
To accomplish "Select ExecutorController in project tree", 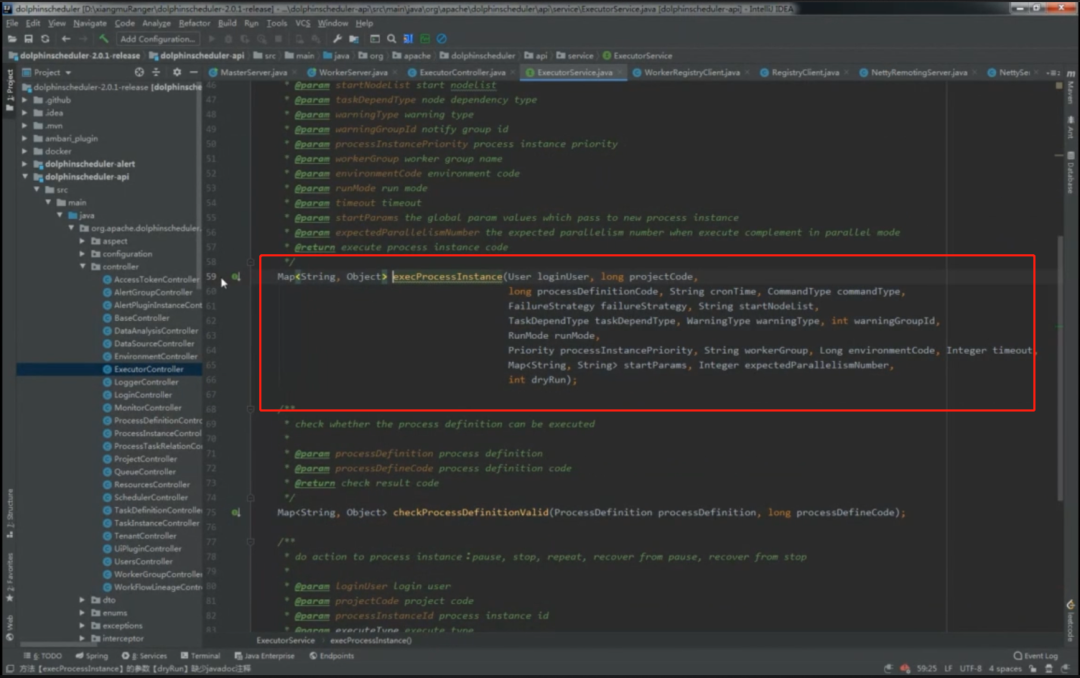I will [148, 369].
